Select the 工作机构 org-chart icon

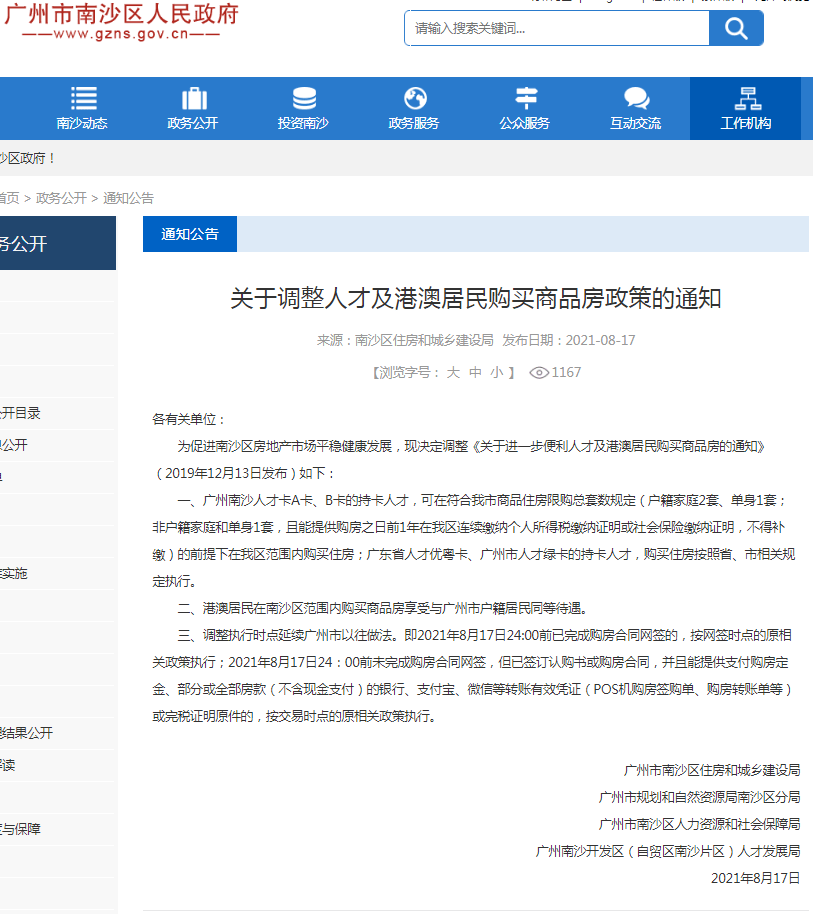(x=746, y=98)
